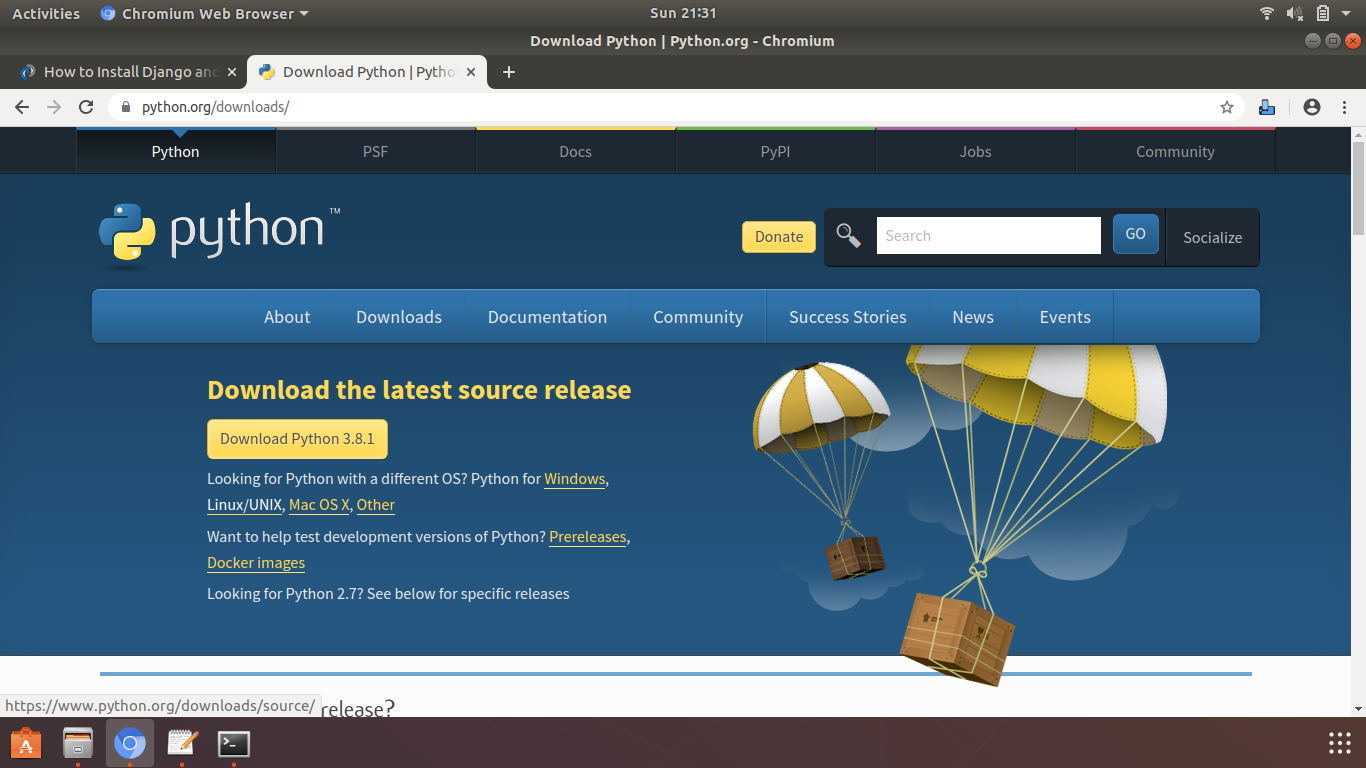The image size is (1366, 768).
Task: Open the Socialize menu
Action: [1212, 237]
